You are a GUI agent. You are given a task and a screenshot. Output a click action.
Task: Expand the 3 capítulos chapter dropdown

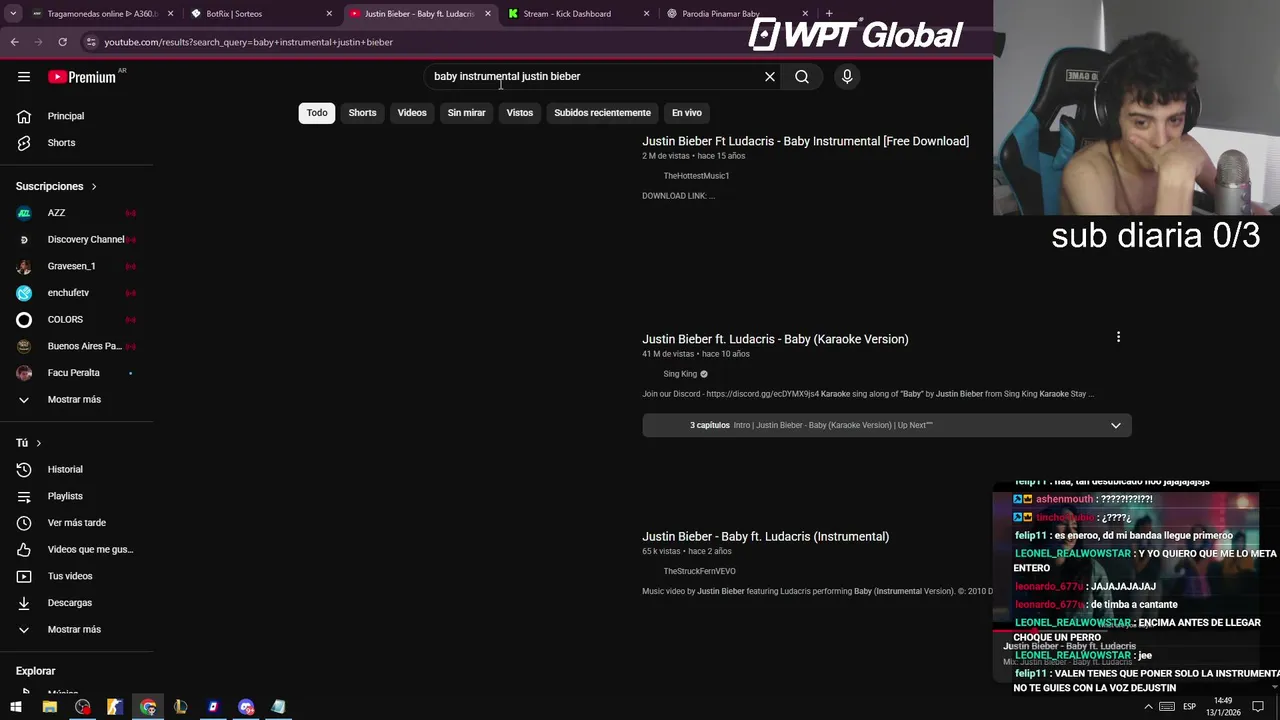1116,425
